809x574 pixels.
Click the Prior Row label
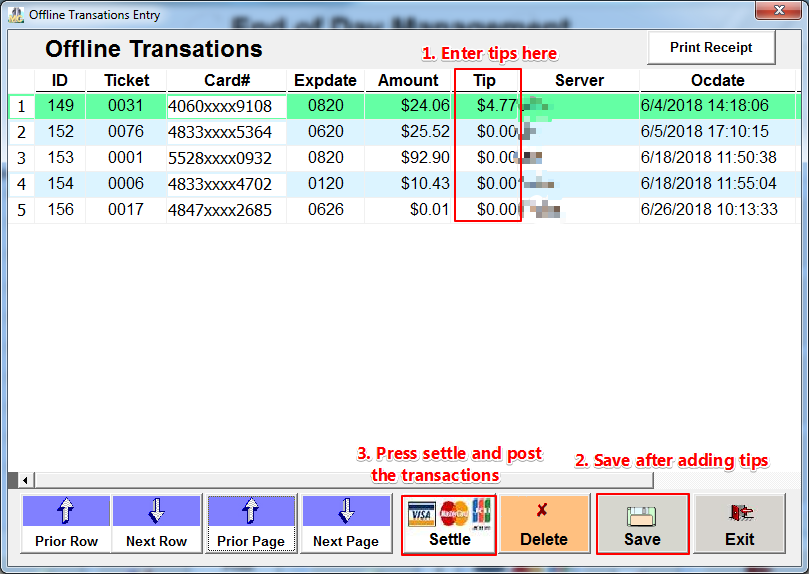(x=66, y=541)
